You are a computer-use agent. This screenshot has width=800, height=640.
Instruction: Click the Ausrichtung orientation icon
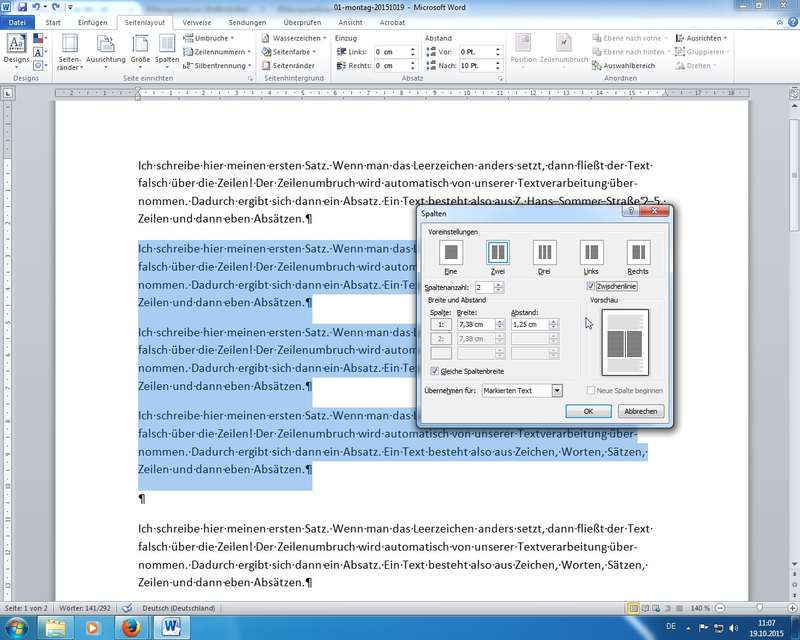(x=105, y=49)
